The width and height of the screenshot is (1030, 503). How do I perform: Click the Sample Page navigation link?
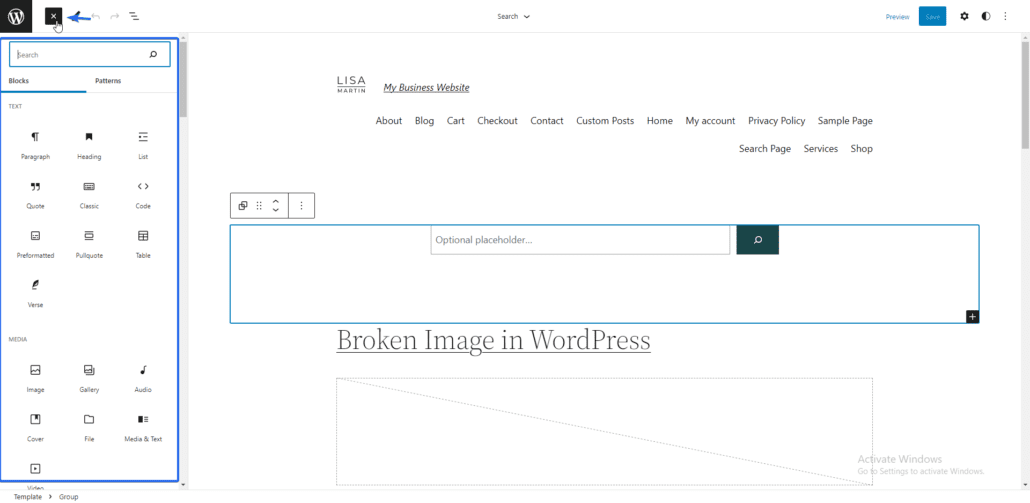point(845,121)
